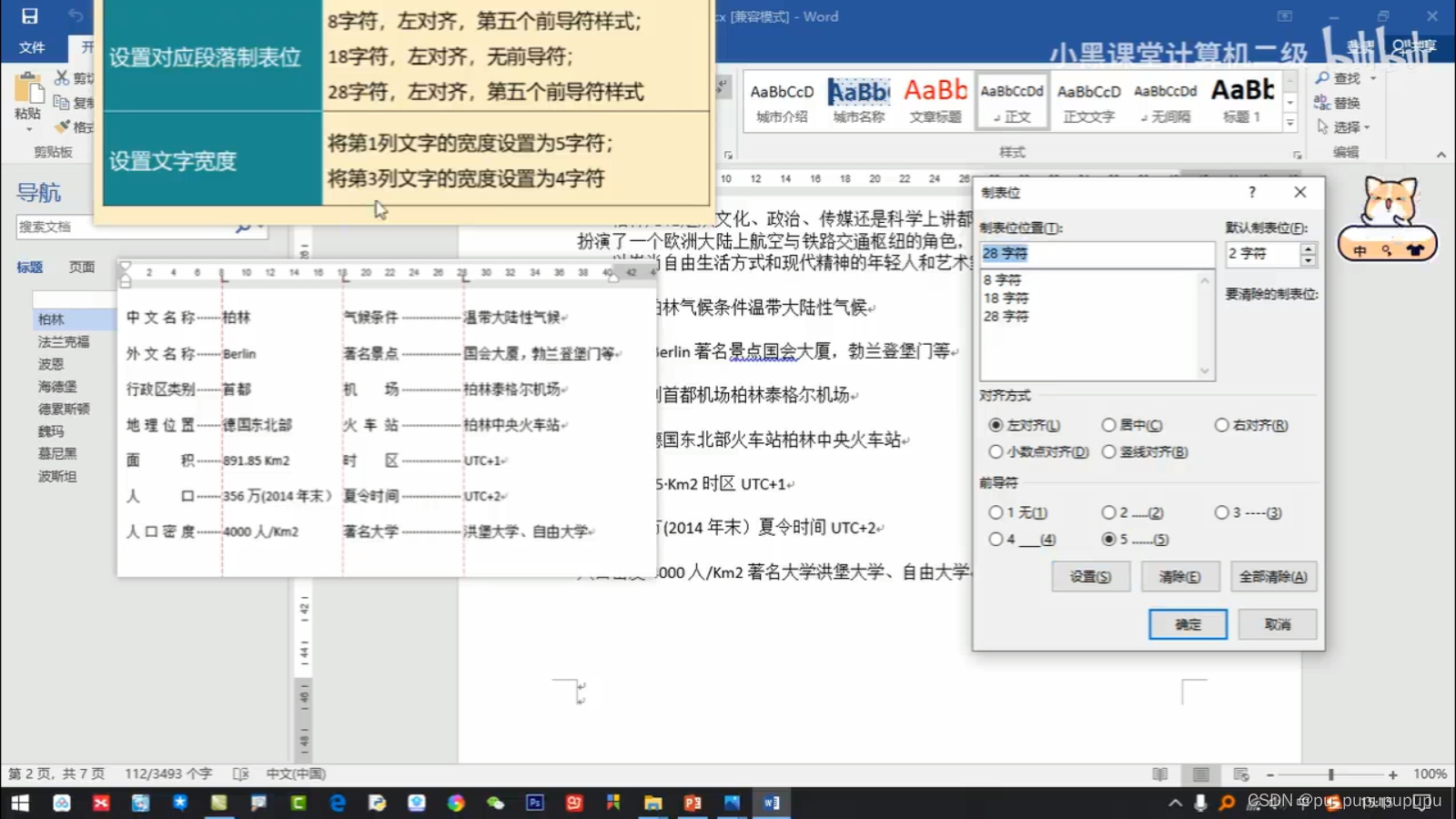Open Photoshop from the taskbar
This screenshot has width=1456, height=819.
(x=533, y=804)
